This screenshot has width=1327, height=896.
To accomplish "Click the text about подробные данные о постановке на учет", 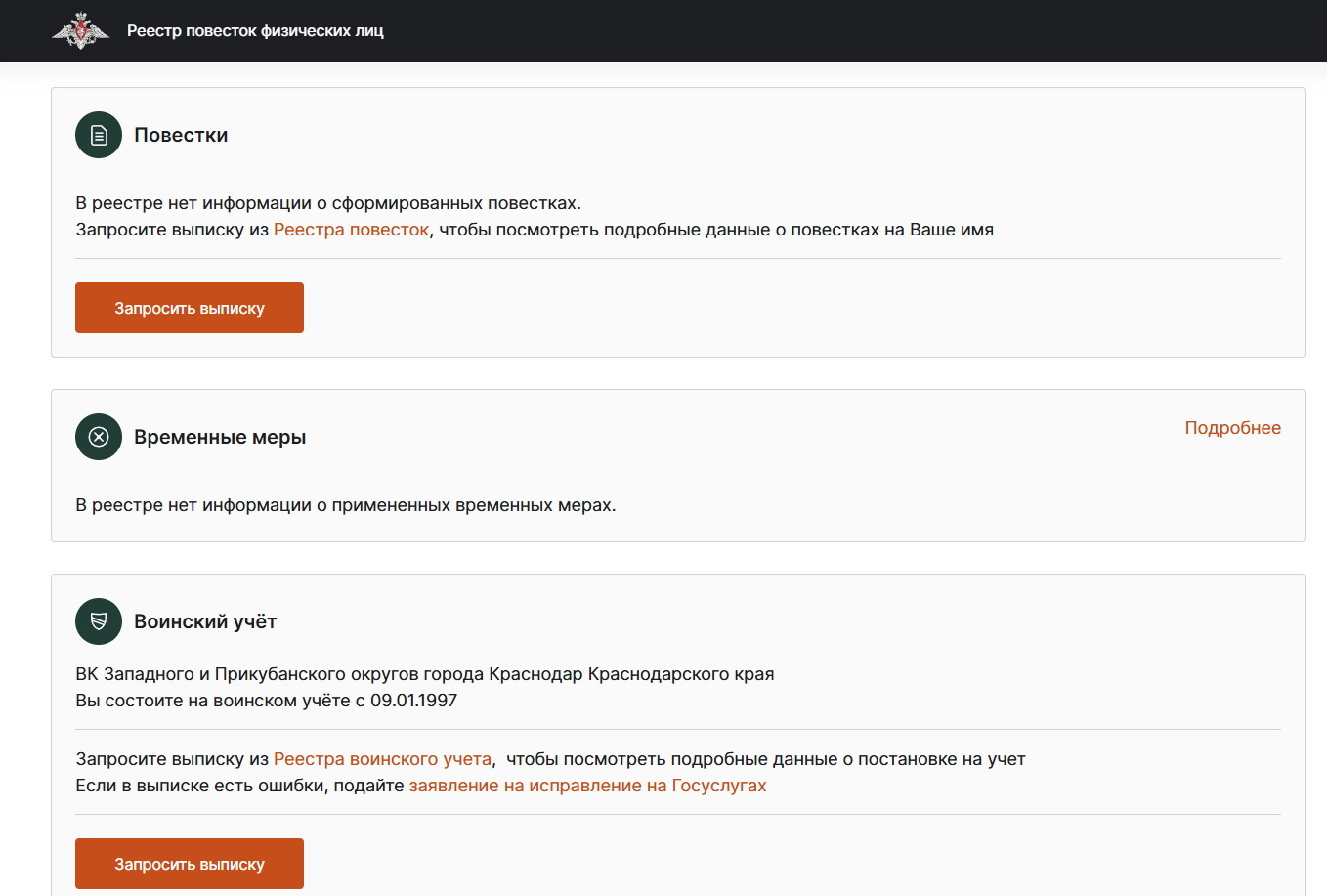I will pyautogui.click(x=765, y=759).
